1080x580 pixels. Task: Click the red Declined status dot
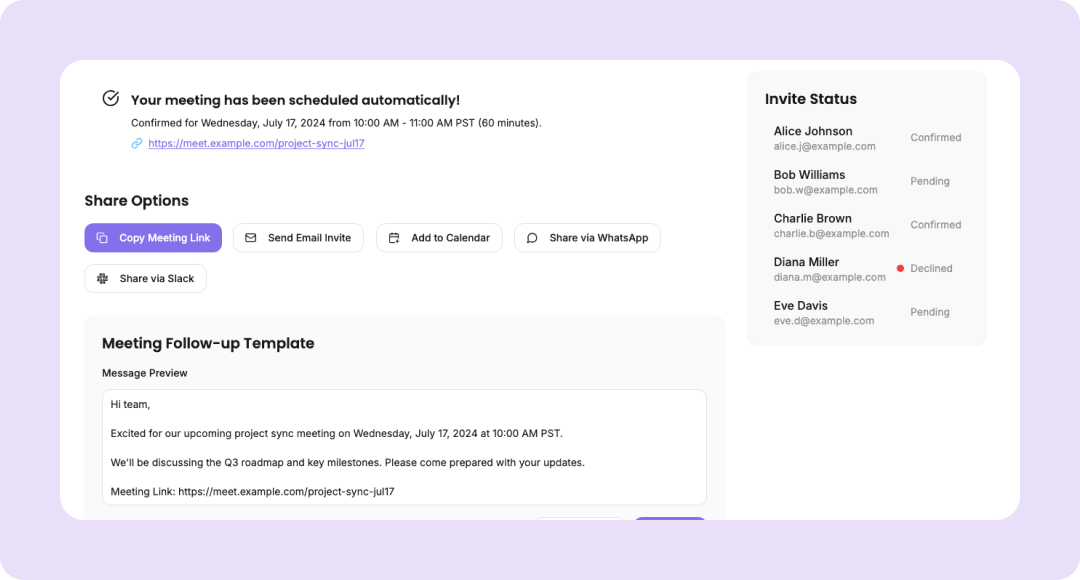click(x=900, y=269)
